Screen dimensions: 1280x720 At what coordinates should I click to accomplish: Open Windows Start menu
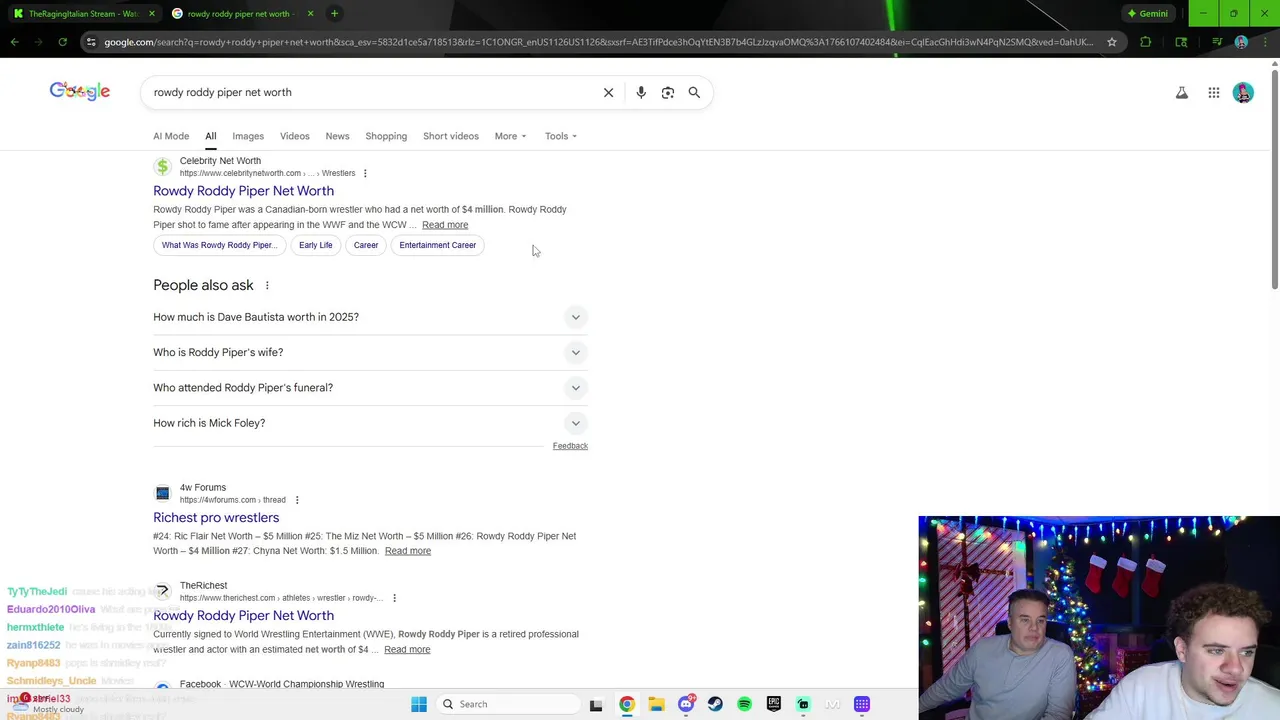(419, 704)
